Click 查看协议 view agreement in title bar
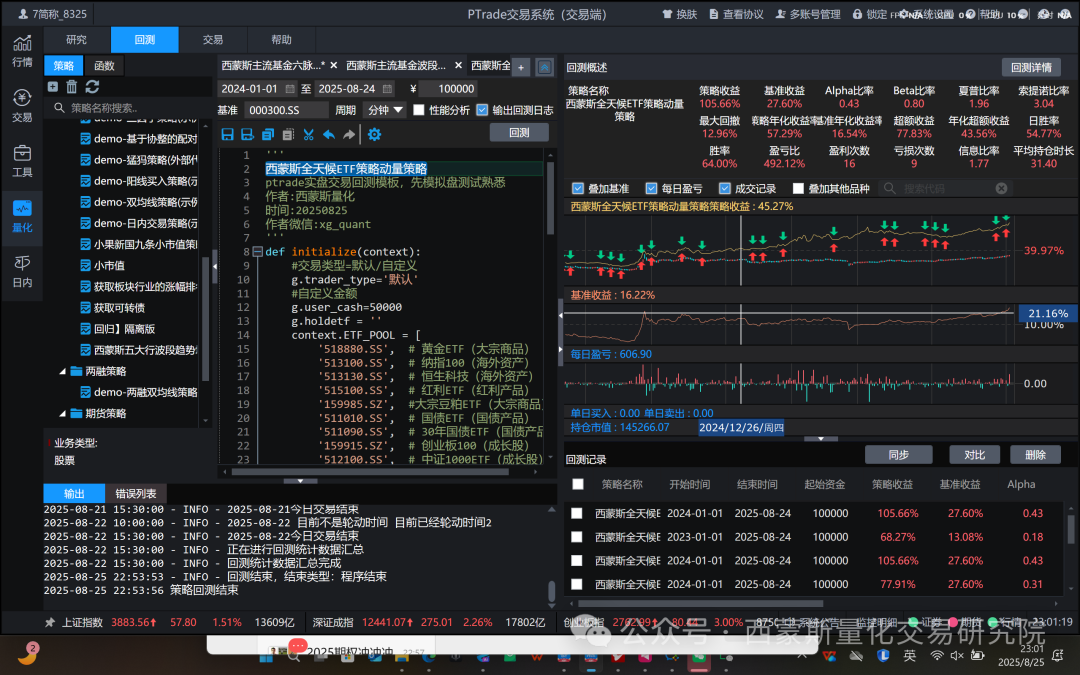Screen dimensions: 1080x675 [x=736, y=14]
